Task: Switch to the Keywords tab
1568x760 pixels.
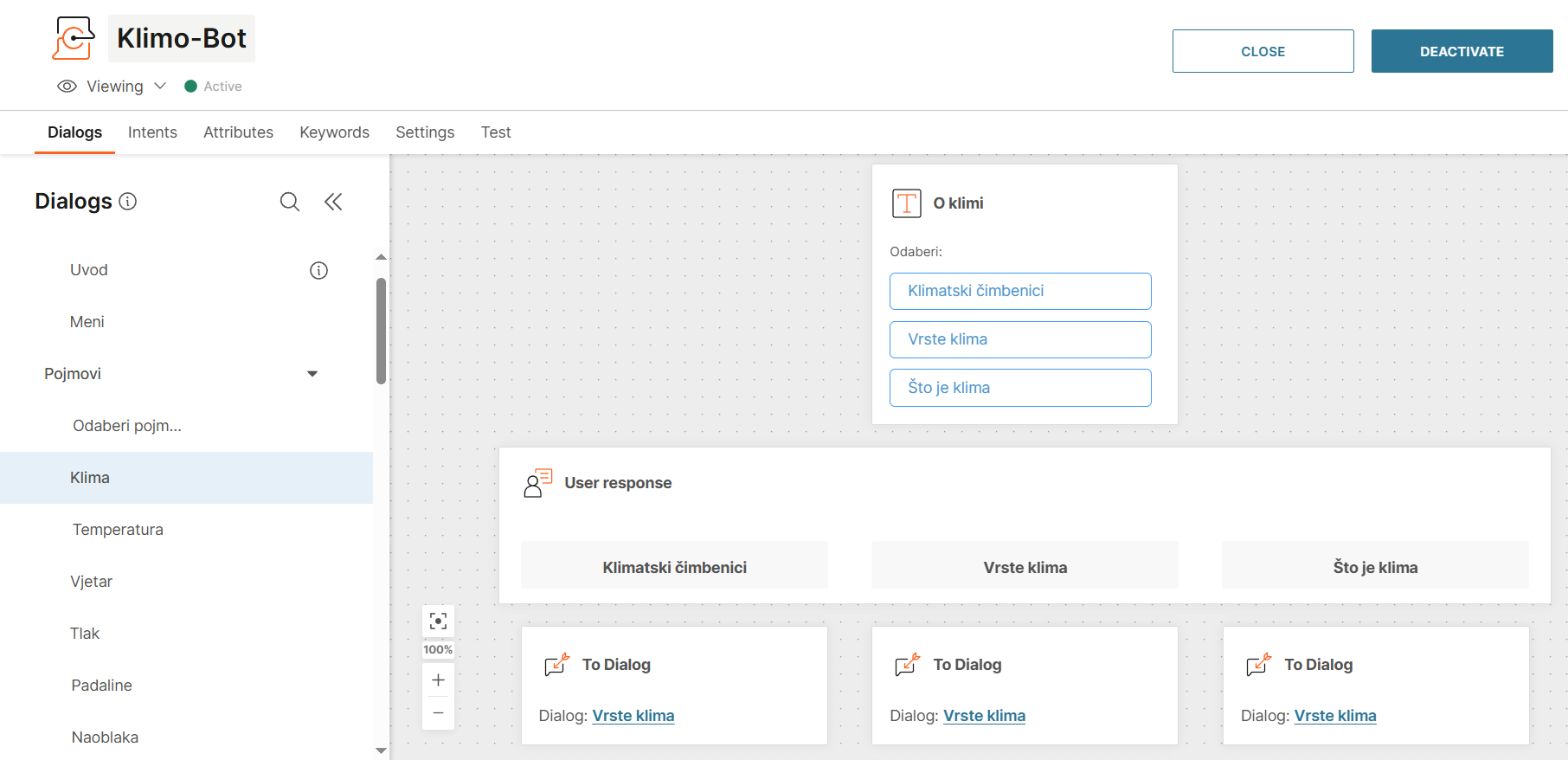Action: click(x=334, y=132)
